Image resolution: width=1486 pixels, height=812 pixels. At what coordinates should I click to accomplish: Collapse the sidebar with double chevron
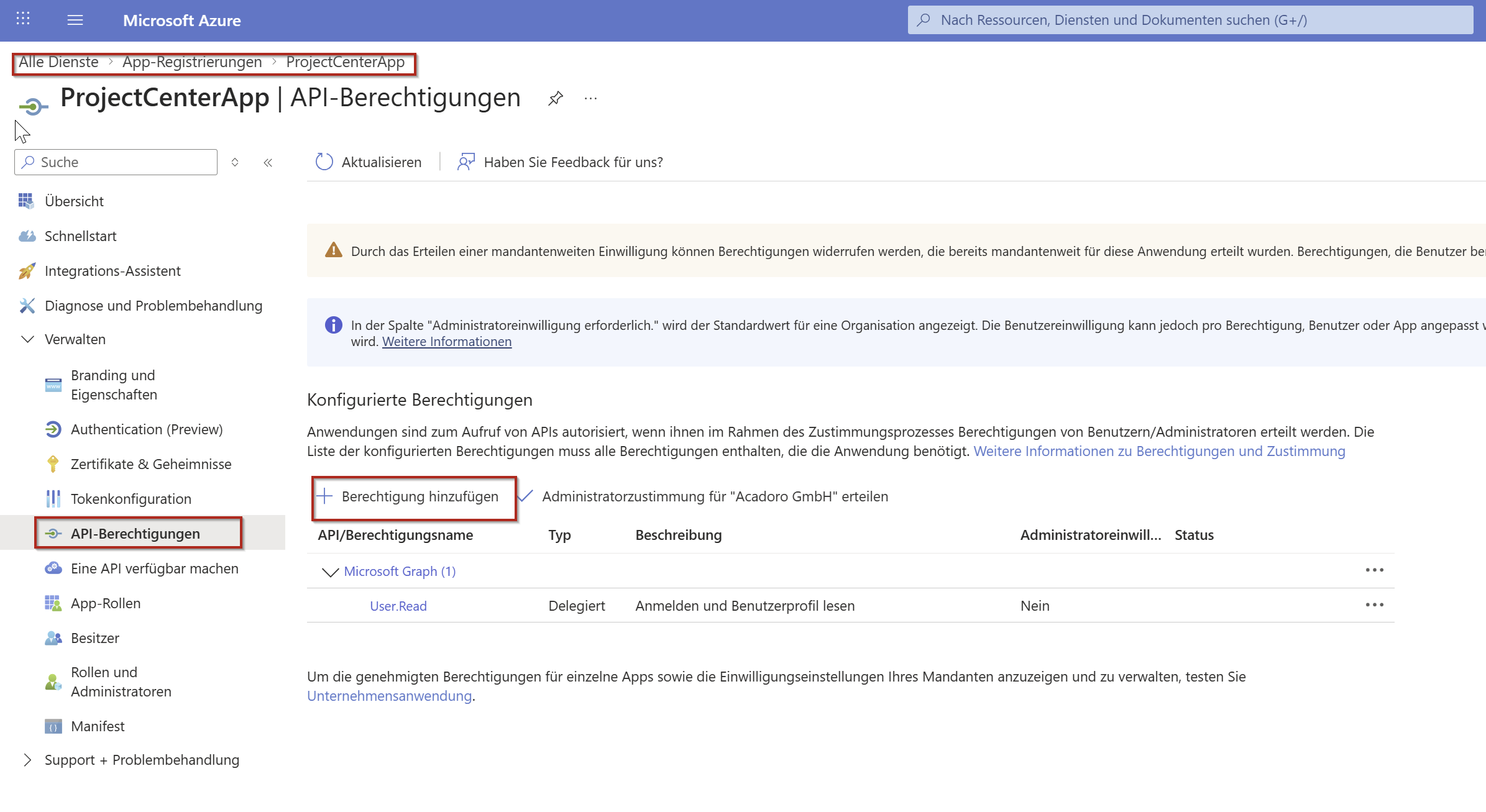[268, 162]
